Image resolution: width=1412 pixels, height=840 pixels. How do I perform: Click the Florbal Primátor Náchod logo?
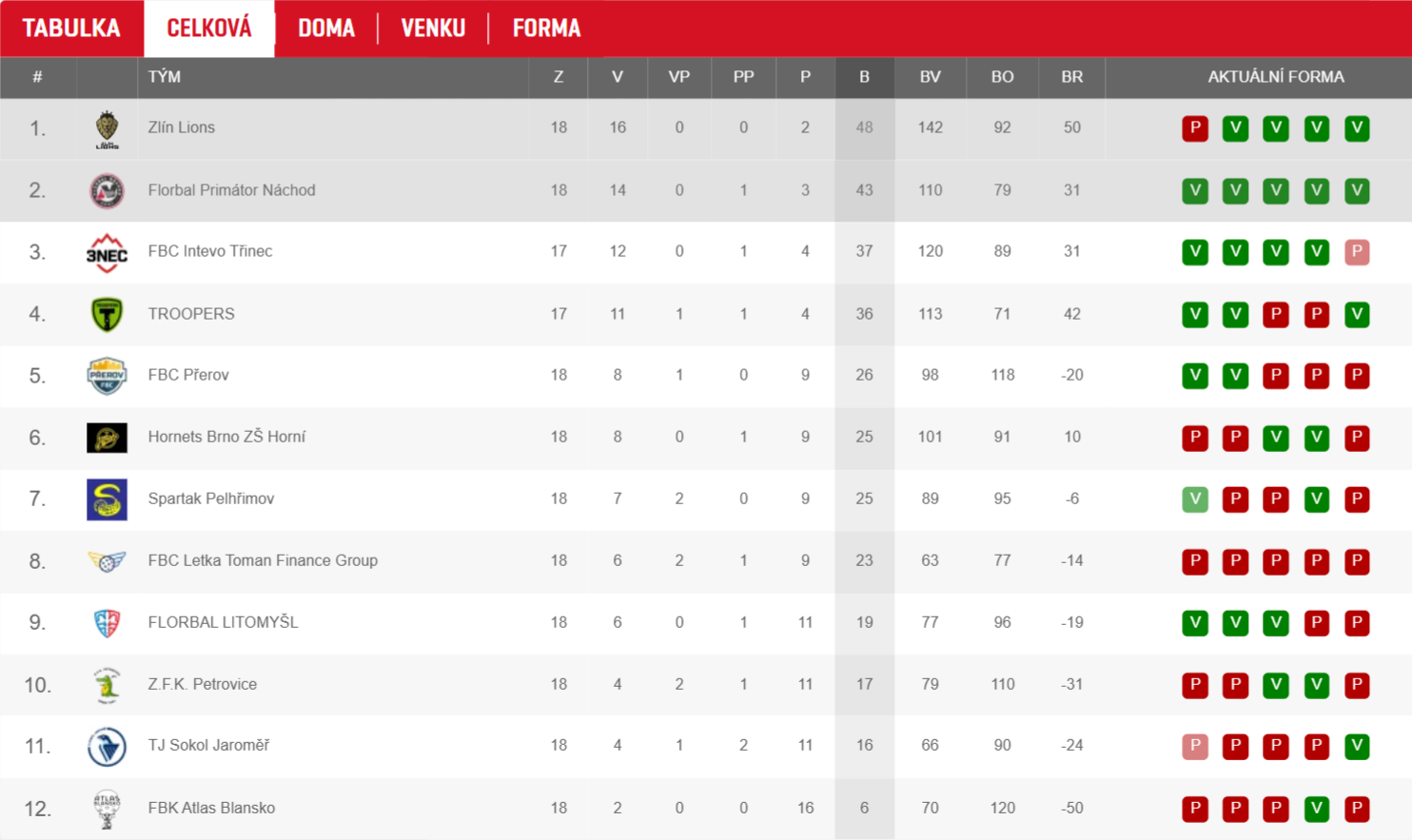coord(107,190)
